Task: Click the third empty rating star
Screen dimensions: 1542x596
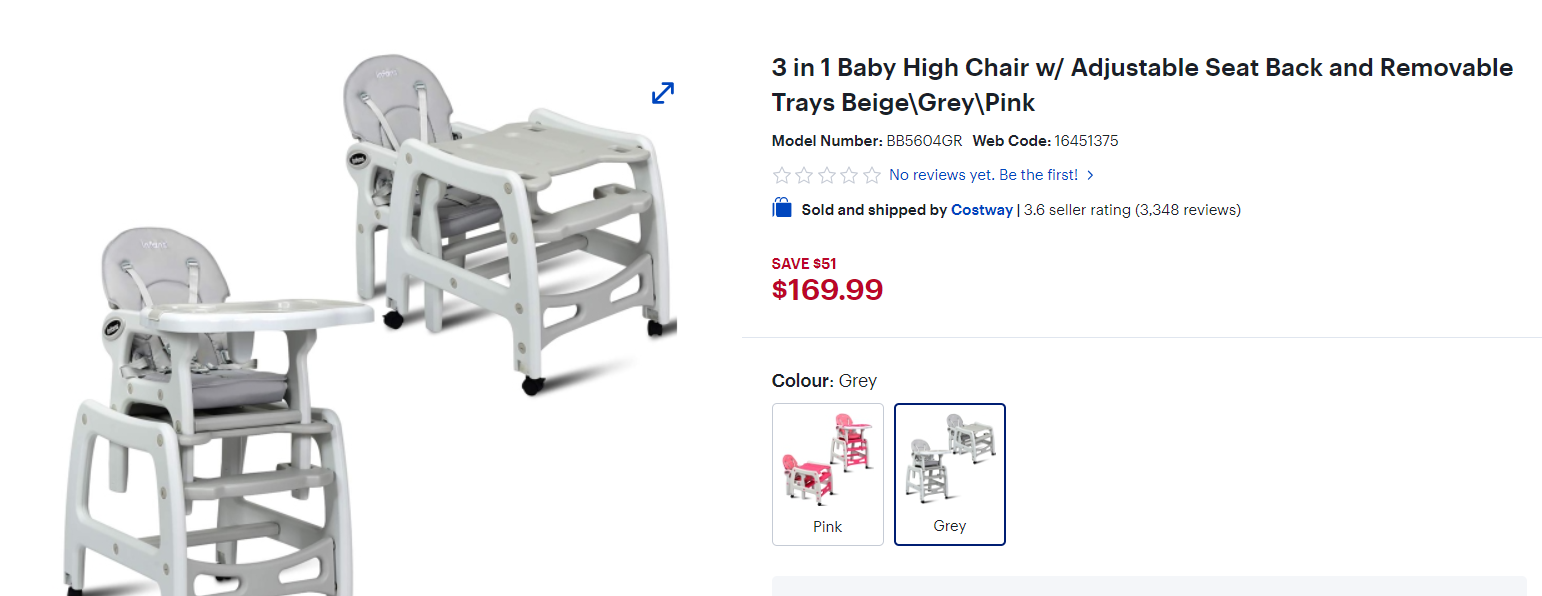Action: [827, 175]
